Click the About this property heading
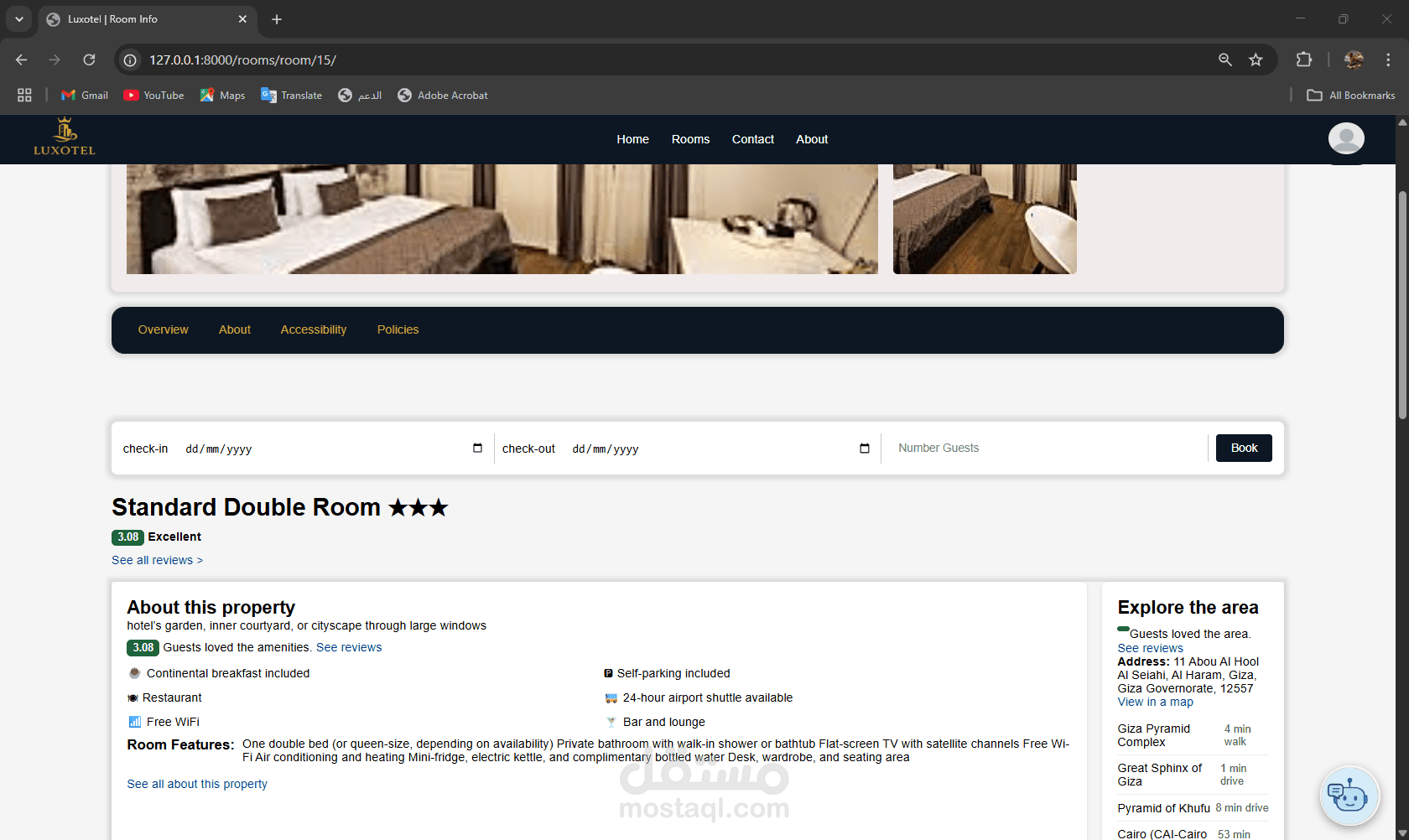This screenshot has height=840, width=1409. [x=211, y=607]
